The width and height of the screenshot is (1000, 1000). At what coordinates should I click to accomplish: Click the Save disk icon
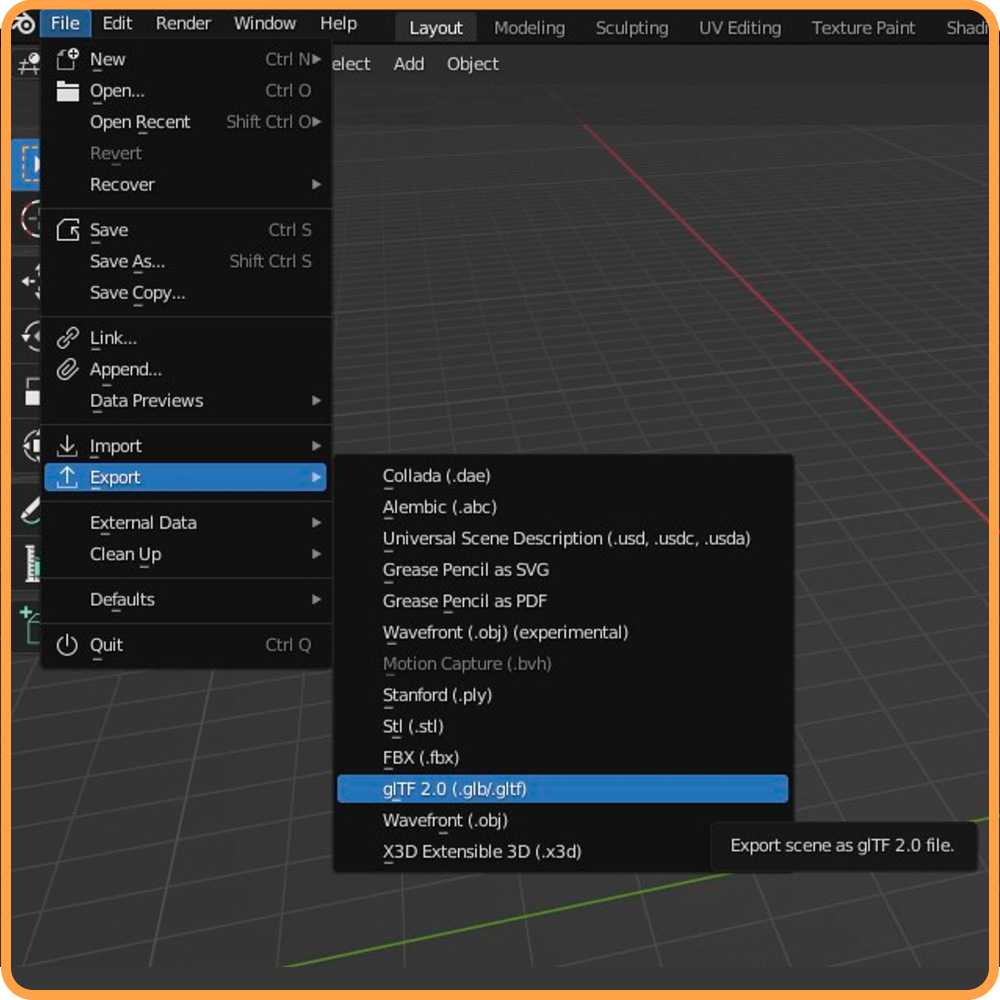[x=68, y=230]
